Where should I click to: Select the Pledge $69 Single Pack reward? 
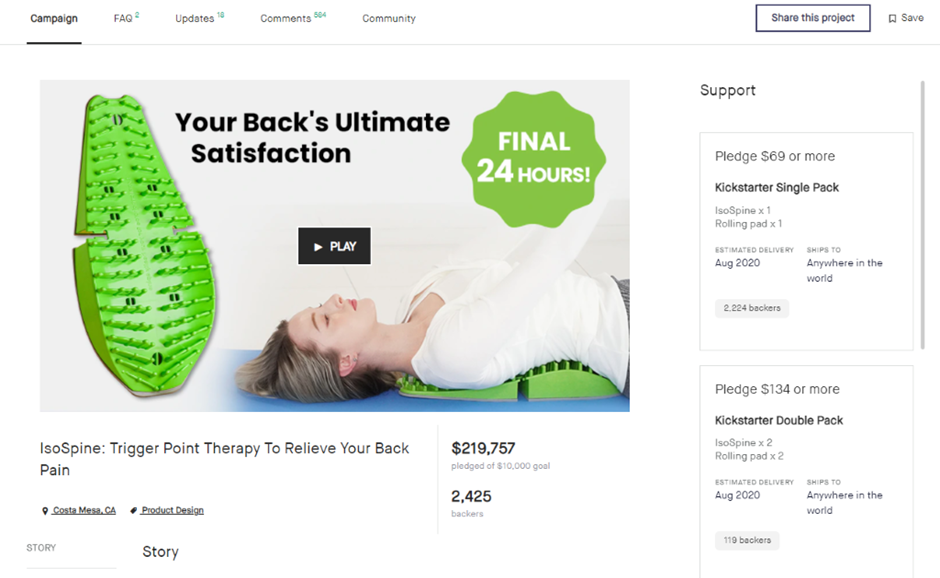(x=806, y=241)
